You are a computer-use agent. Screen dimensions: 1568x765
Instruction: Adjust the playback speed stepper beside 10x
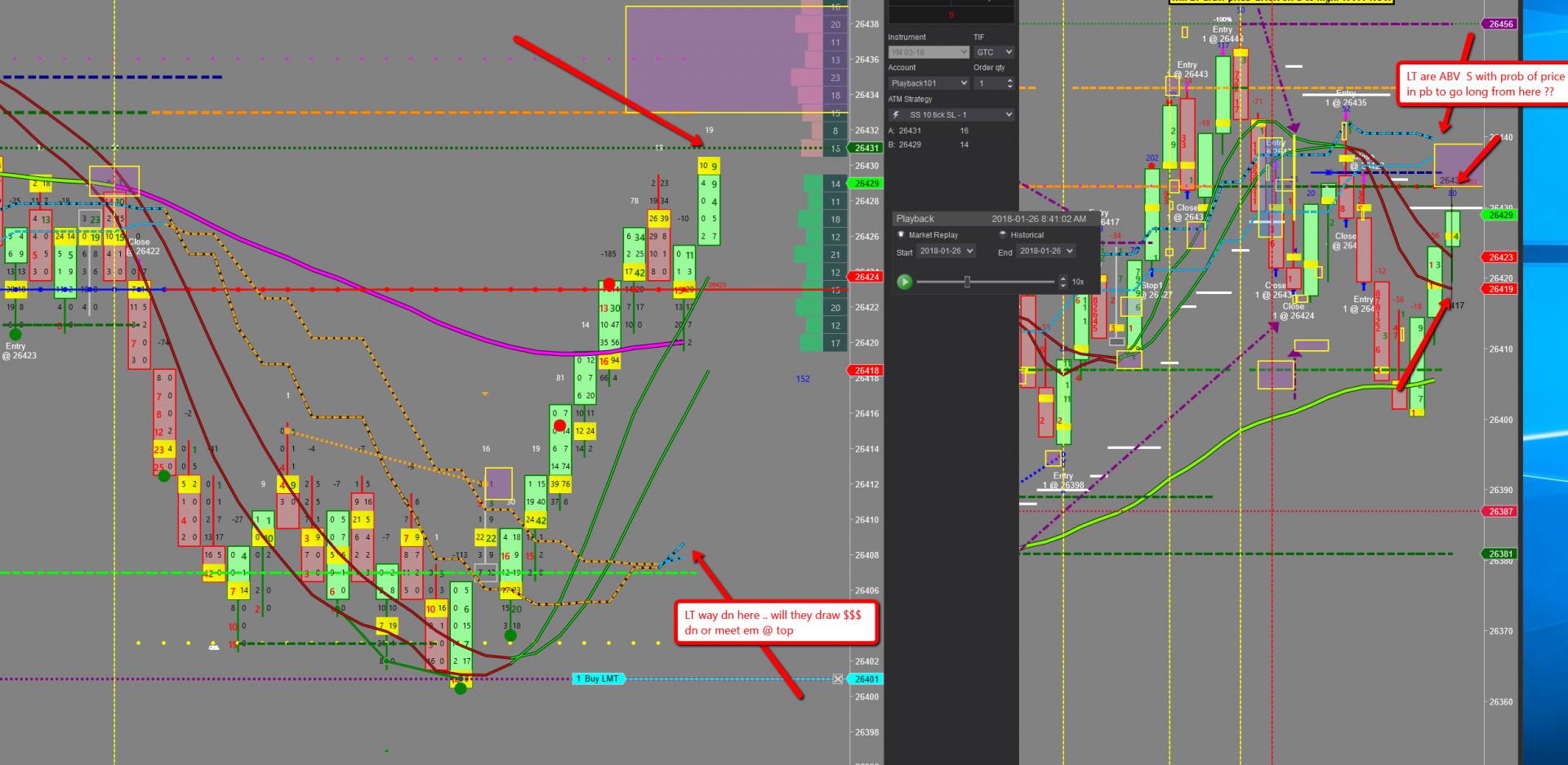click(1062, 282)
